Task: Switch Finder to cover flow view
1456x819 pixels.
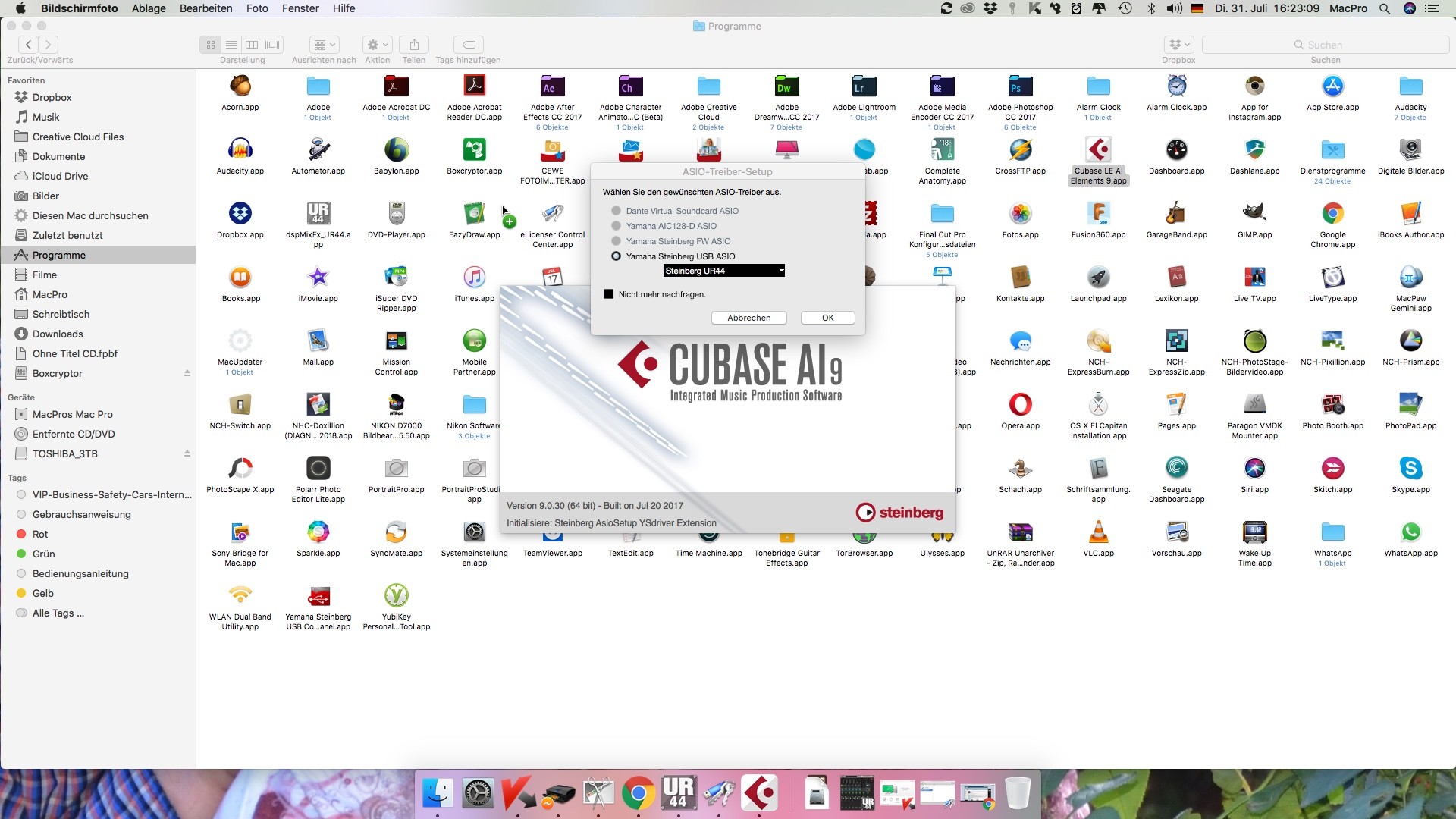Action: (x=273, y=45)
